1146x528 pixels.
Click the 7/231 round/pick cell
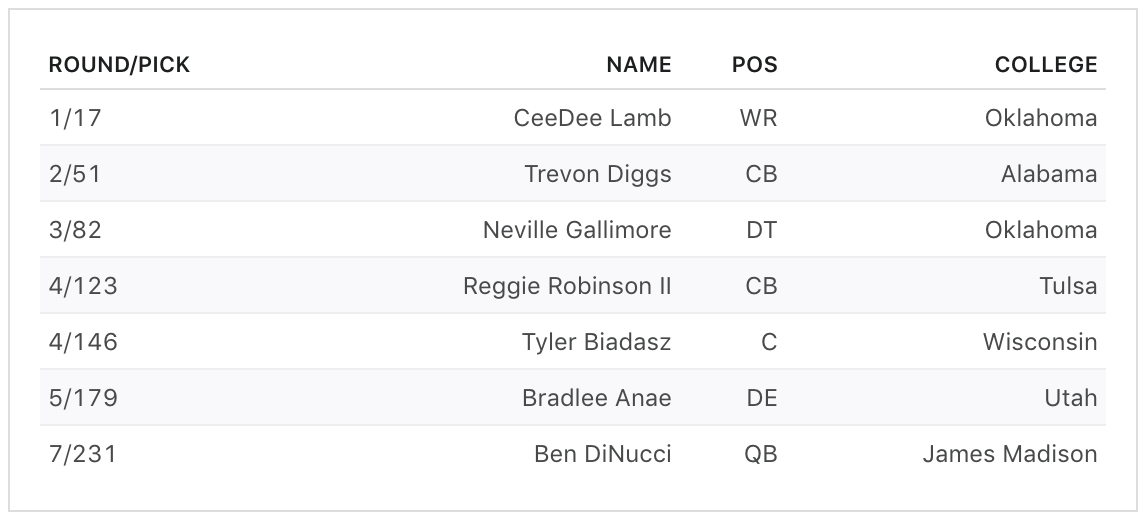coord(83,454)
